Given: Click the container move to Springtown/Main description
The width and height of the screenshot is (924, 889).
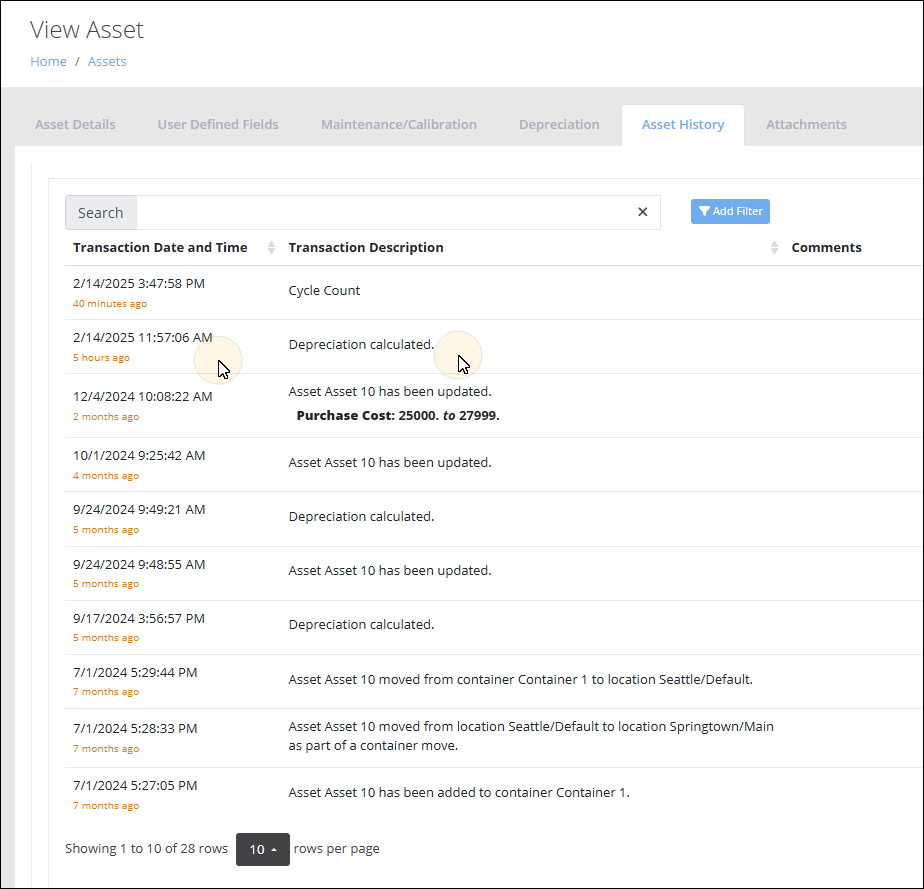Looking at the screenshot, I should (x=531, y=736).
